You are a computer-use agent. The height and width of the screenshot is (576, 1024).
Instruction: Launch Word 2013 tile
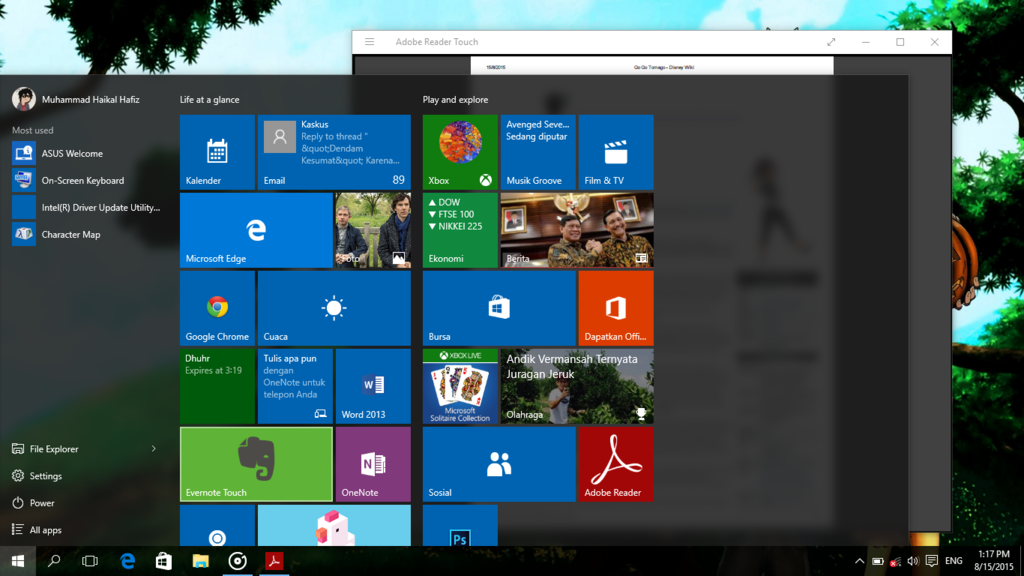pyautogui.click(x=373, y=386)
